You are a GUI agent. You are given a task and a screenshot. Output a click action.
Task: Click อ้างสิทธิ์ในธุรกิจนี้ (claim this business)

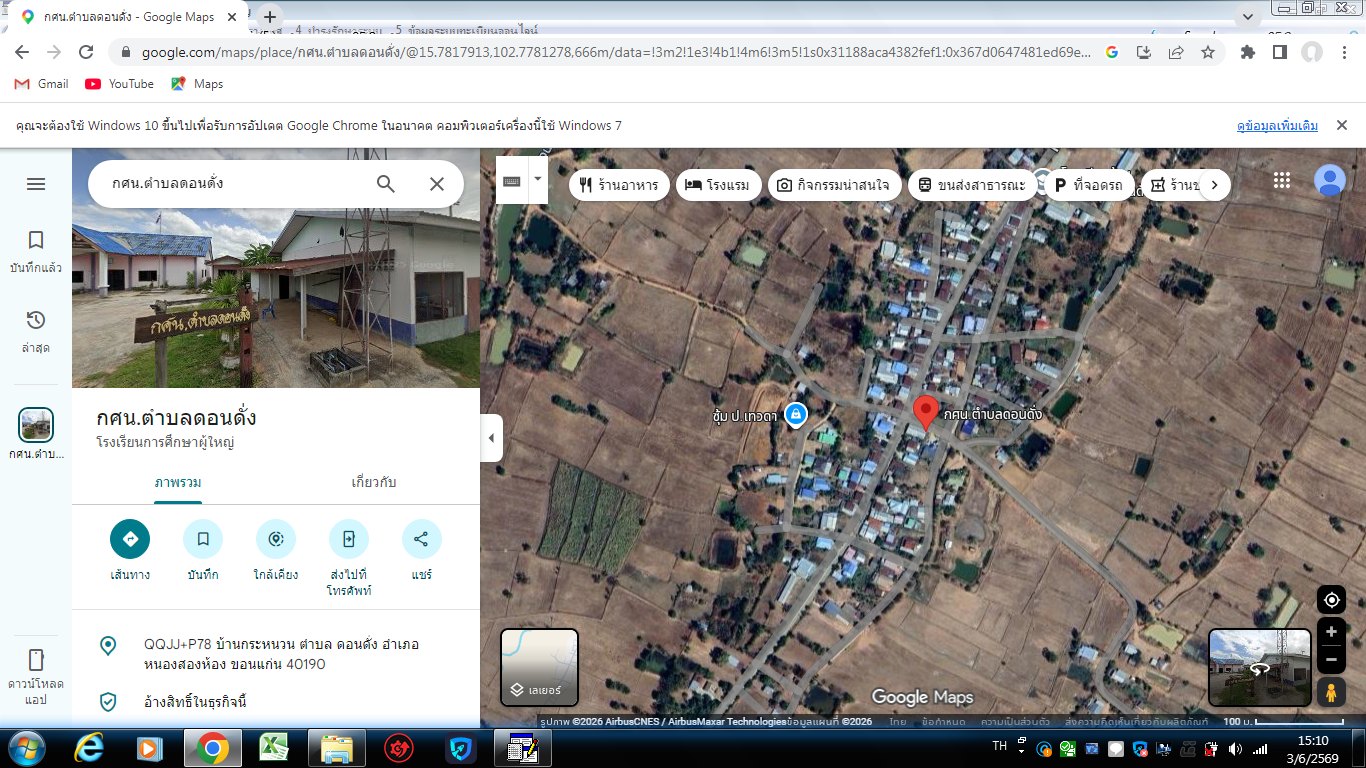coord(195,702)
